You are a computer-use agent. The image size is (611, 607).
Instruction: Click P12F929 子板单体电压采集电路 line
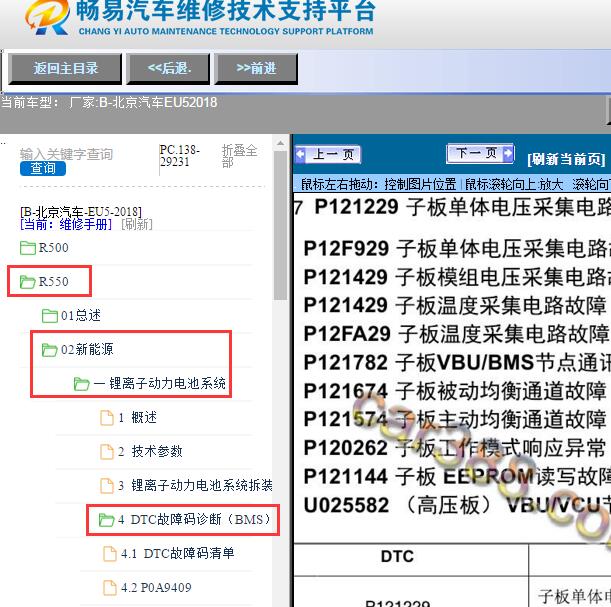(x=457, y=249)
